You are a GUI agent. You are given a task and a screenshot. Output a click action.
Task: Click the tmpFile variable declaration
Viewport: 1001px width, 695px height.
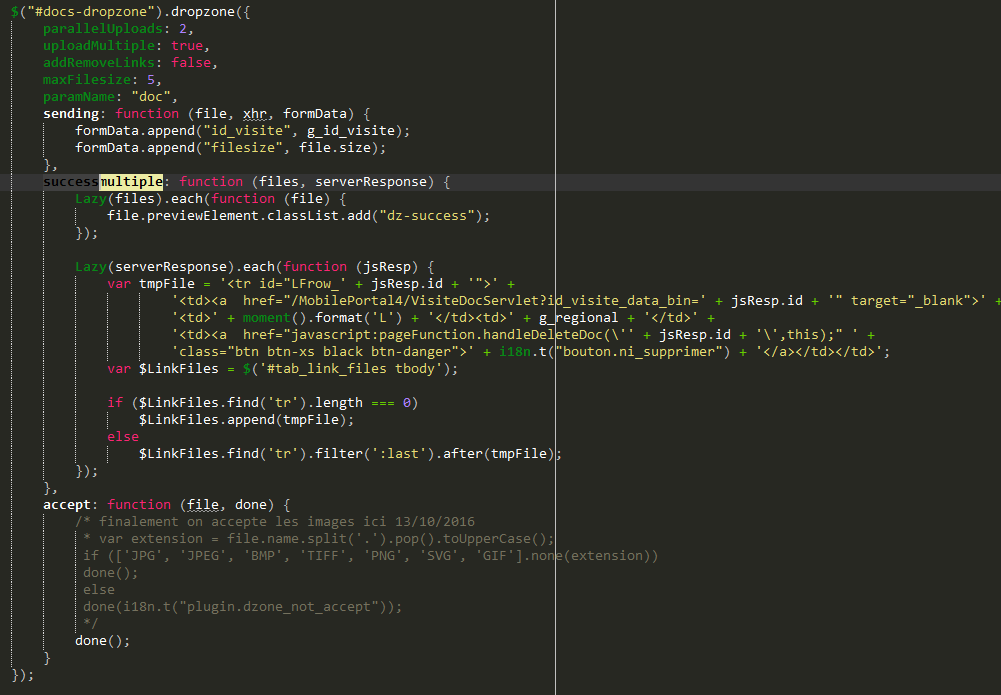tap(162, 284)
